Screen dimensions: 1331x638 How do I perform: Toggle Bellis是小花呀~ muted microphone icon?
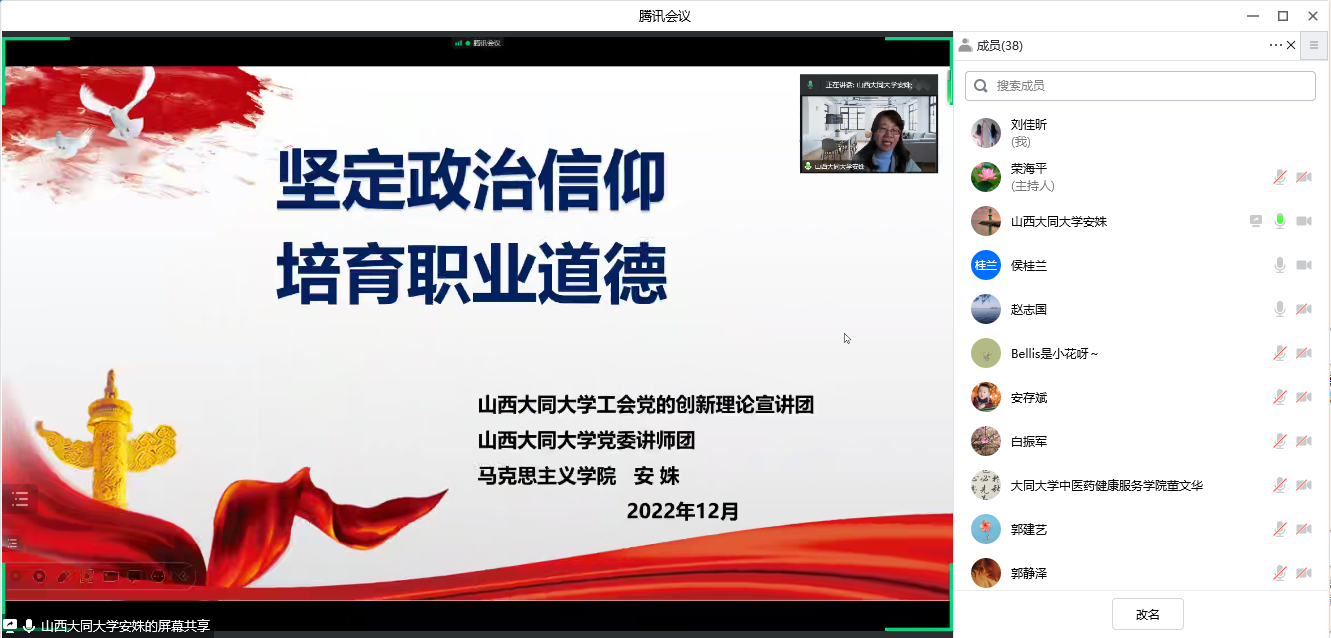click(1279, 353)
